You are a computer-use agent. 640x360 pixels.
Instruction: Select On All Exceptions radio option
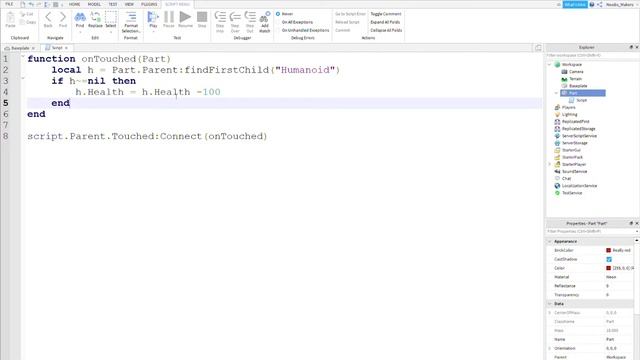(x=278, y=22)
